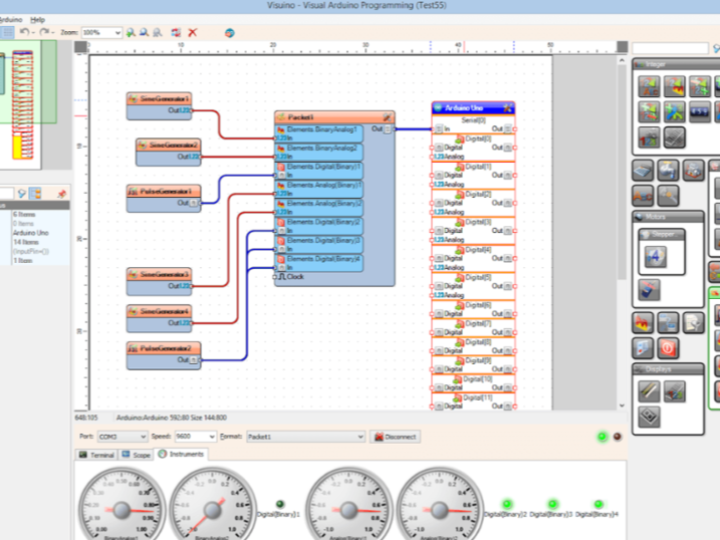Viewport: 720px width, 540px height.
Task: Switch to the Terminal tab
Action: [x=98, y=454]
